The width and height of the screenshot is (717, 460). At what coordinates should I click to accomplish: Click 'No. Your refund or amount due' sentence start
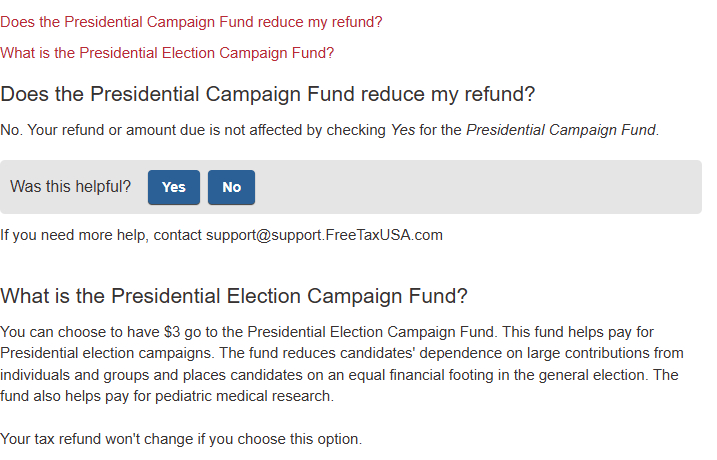pyautogui.click(x=100, y=130)
